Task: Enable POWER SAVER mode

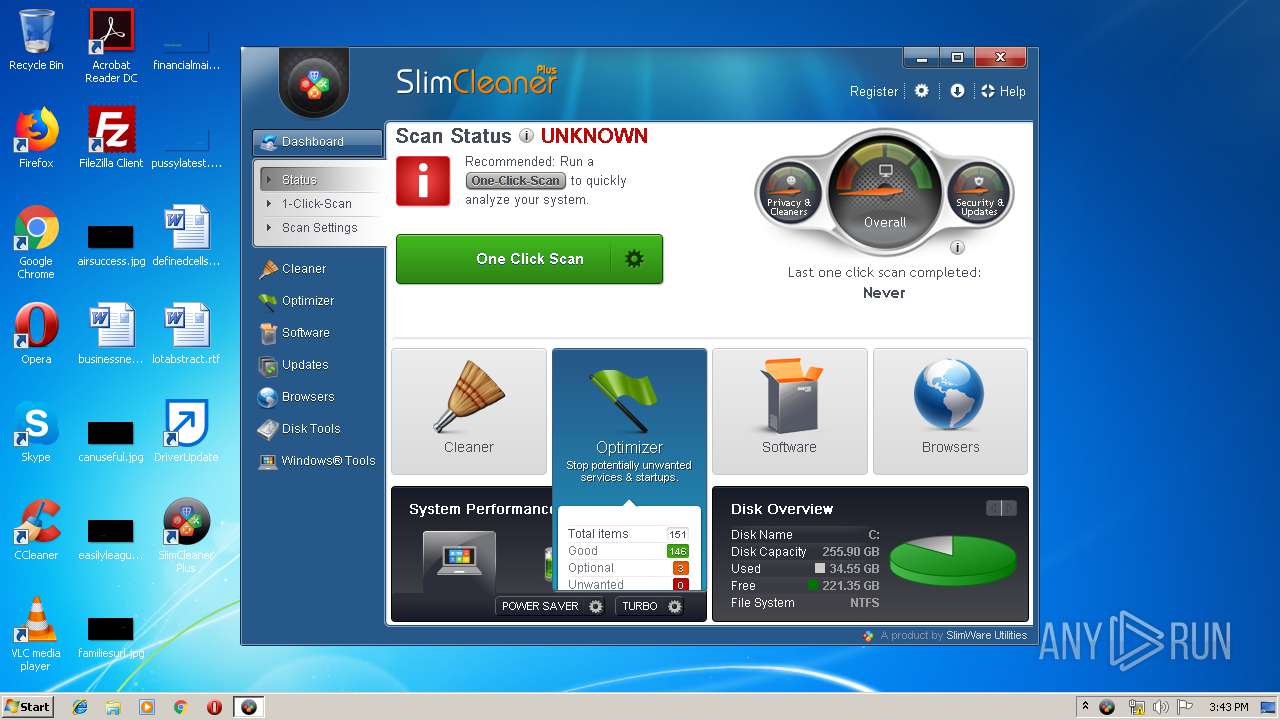Action: click(552, 606)
